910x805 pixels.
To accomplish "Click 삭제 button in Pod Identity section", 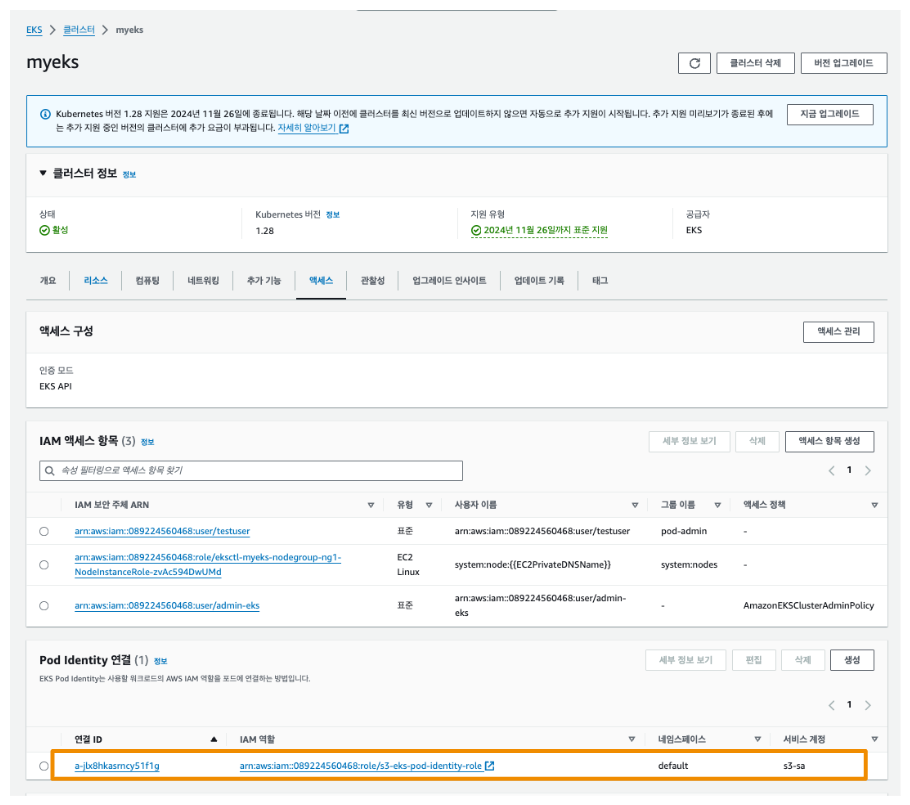I will [803, 660].
